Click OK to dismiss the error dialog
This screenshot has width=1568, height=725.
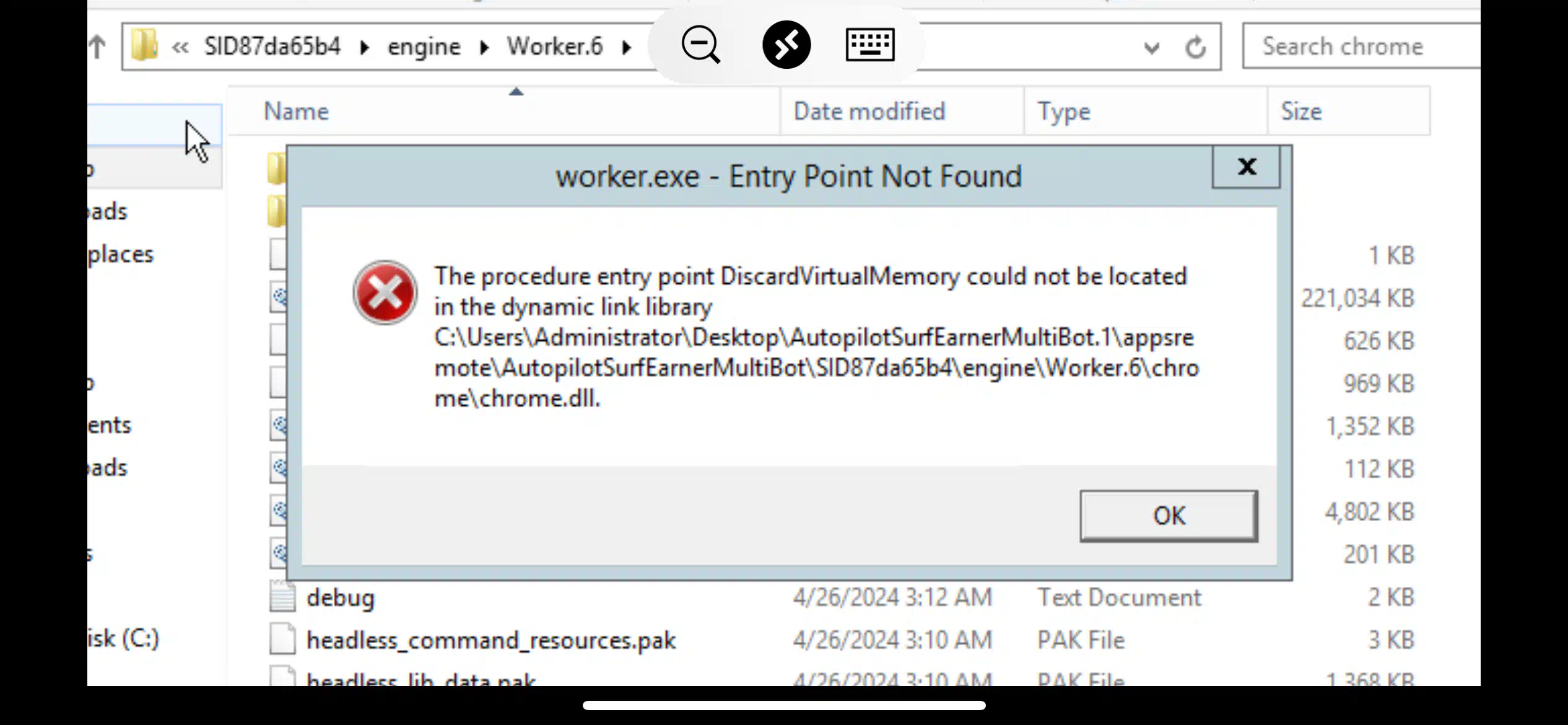pos(1169,516)
